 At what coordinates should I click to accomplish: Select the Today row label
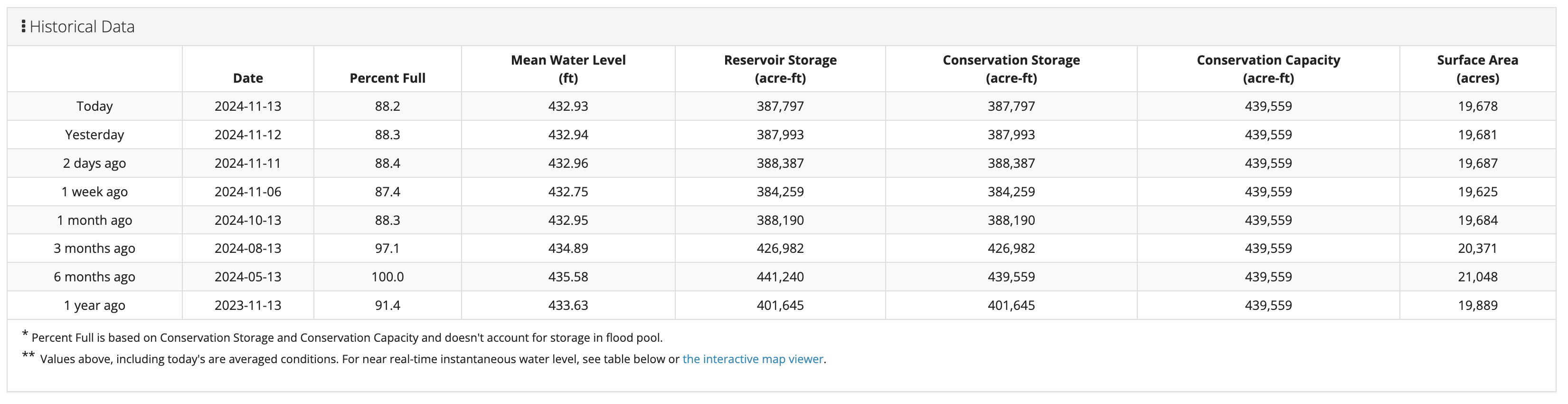point(94,106)
